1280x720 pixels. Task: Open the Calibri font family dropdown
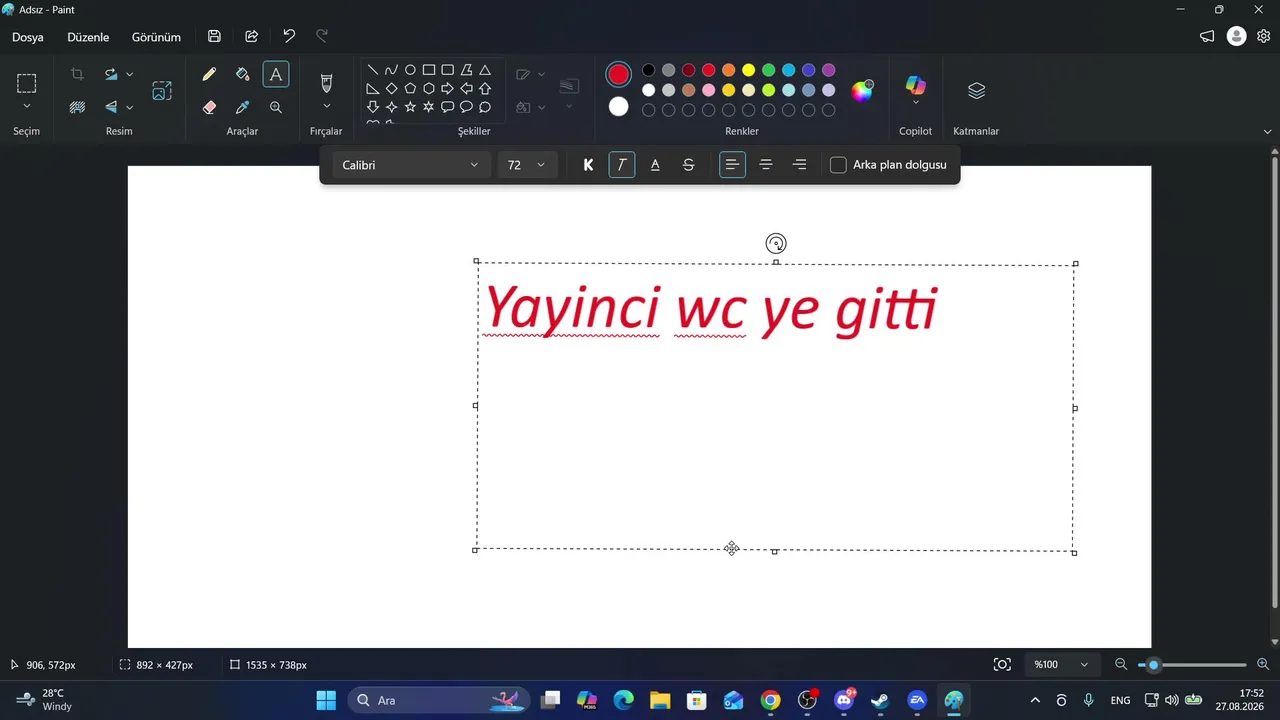coord(411,165)
